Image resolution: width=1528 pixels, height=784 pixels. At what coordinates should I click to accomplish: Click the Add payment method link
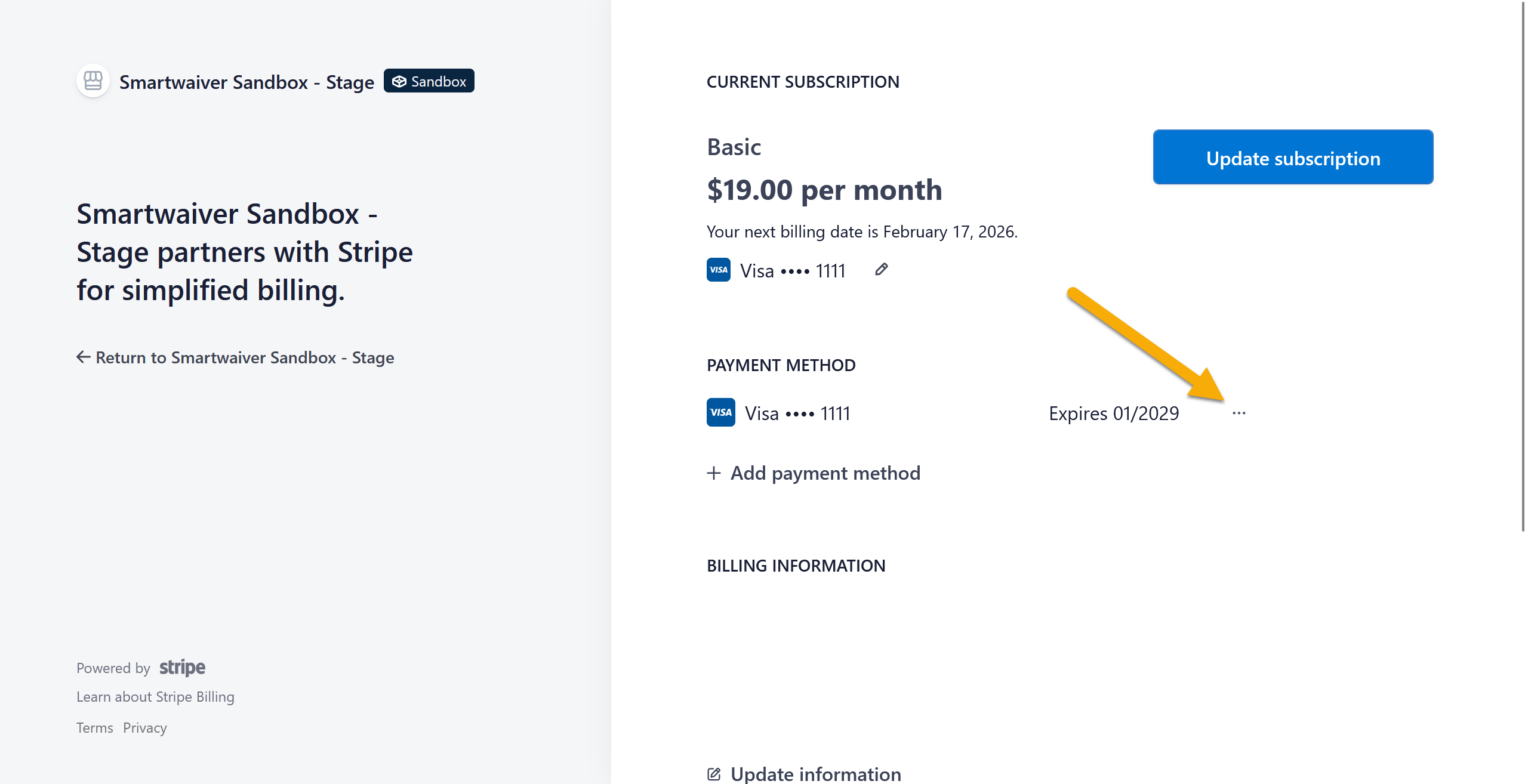pos(825,473)
